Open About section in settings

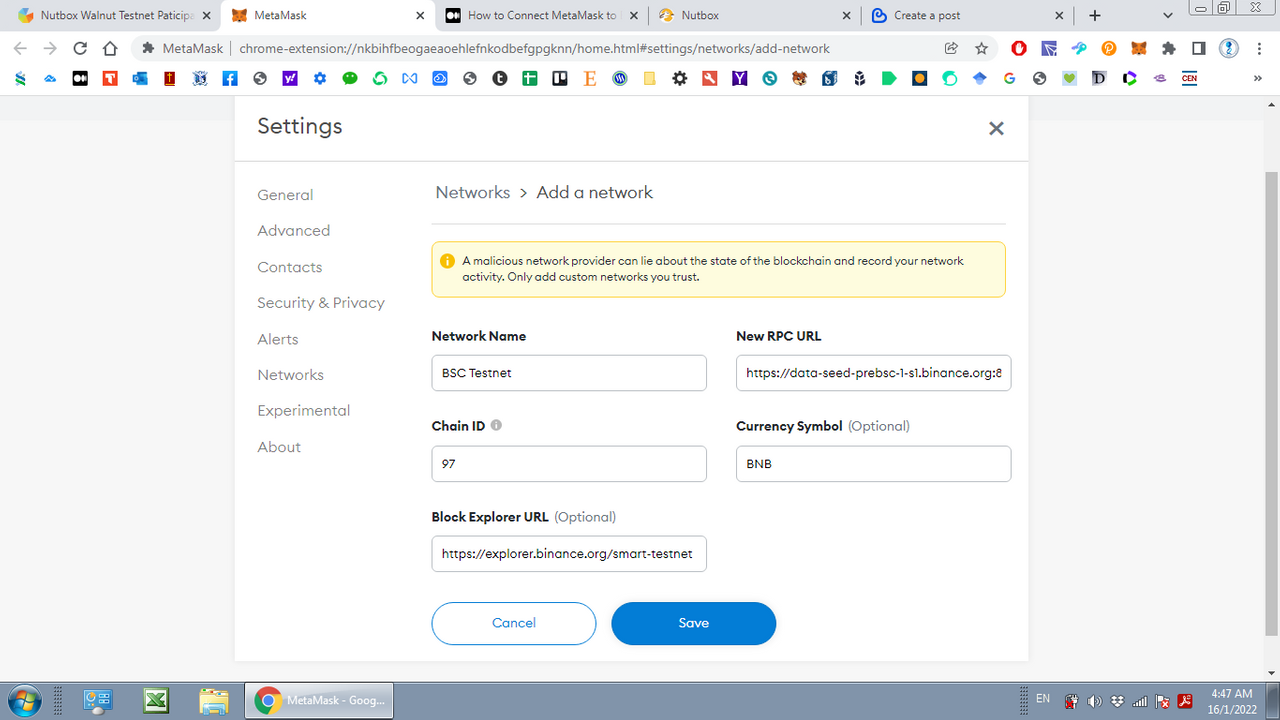click(279, 447)
